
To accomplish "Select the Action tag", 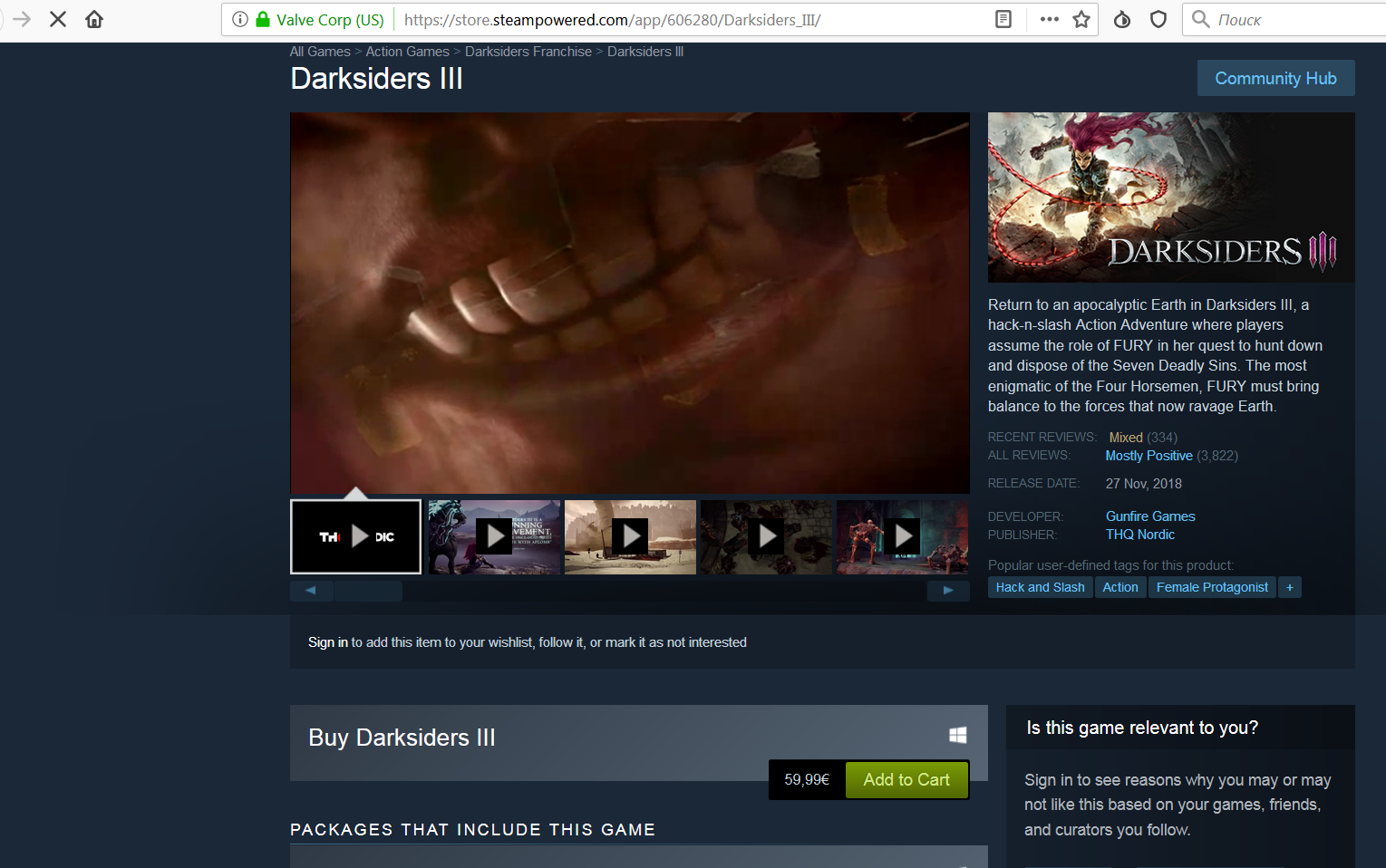I will point(1120,587).
